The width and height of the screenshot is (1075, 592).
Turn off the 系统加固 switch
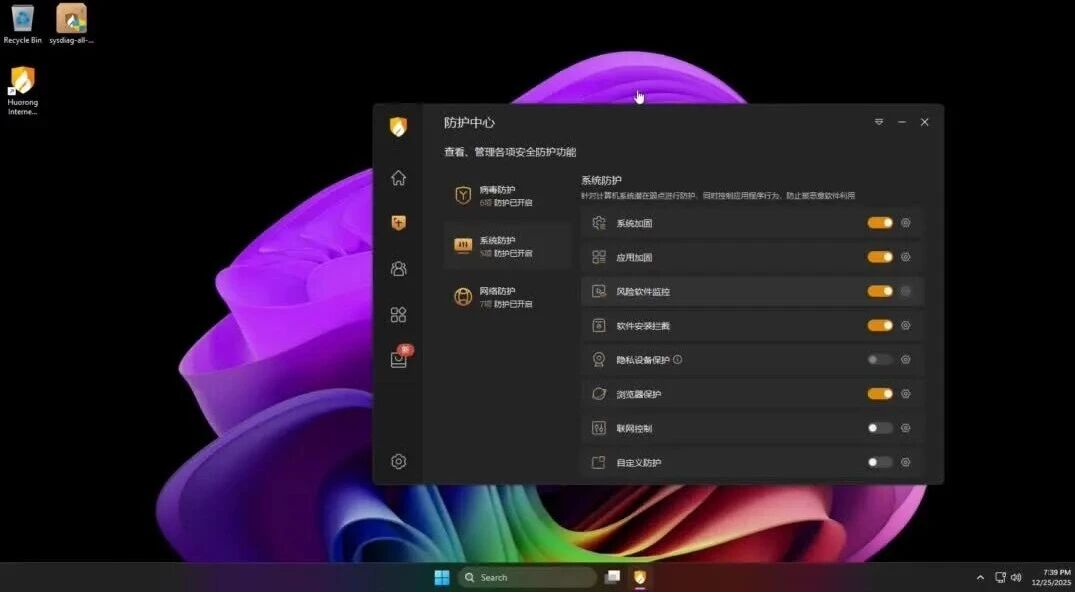(x=880, y=223)
